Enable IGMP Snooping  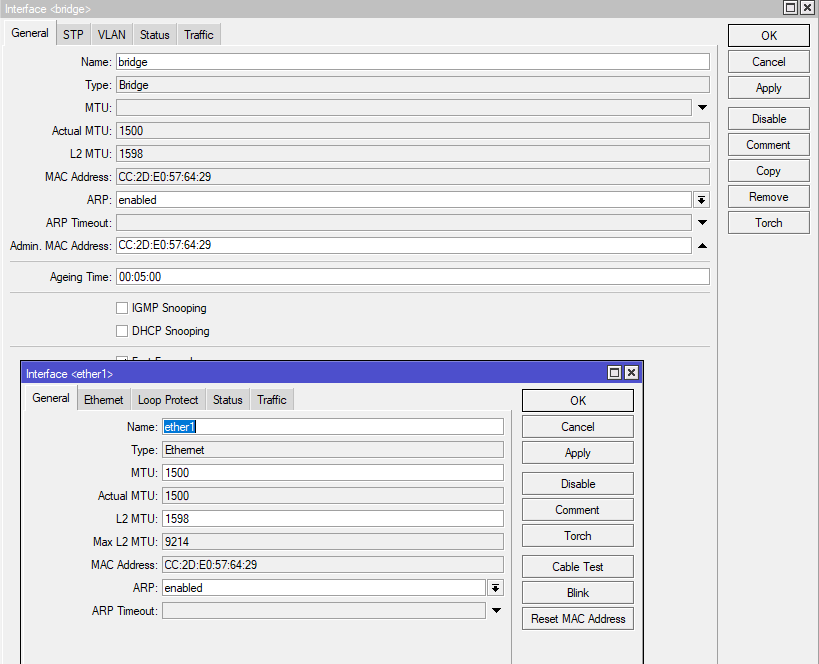(121, 307)
